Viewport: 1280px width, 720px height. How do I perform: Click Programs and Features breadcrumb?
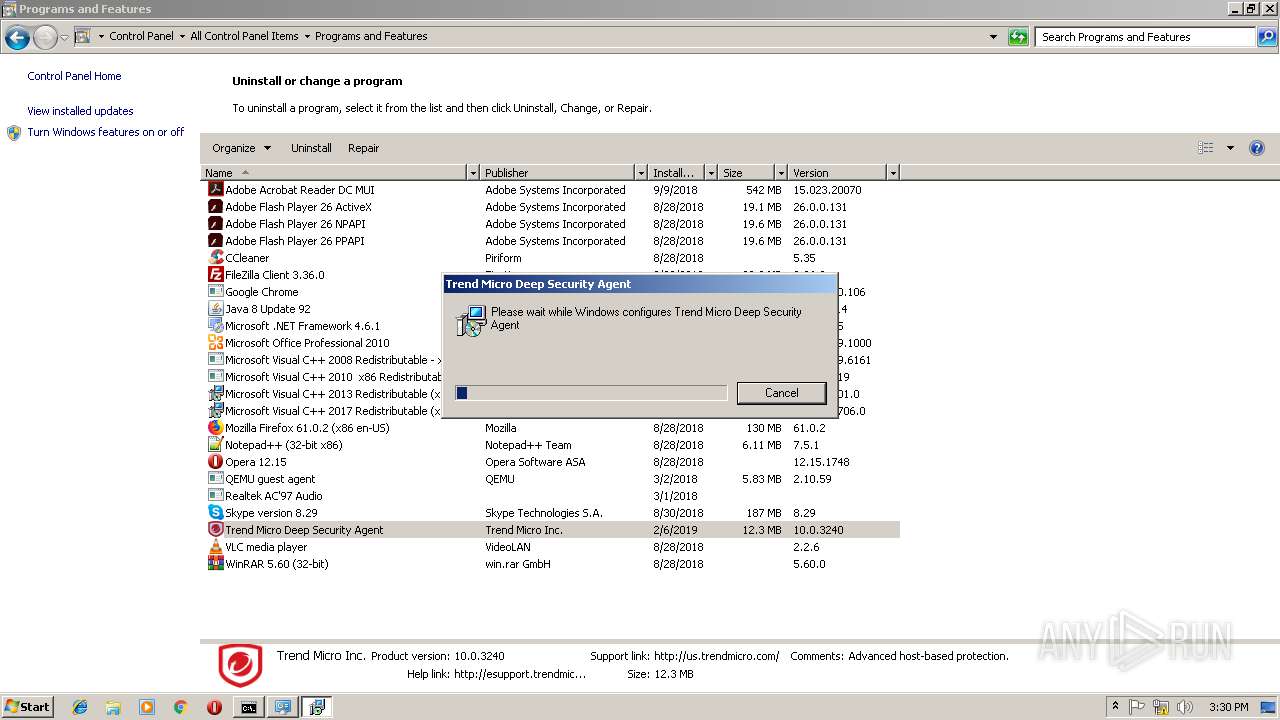point(371,36)
